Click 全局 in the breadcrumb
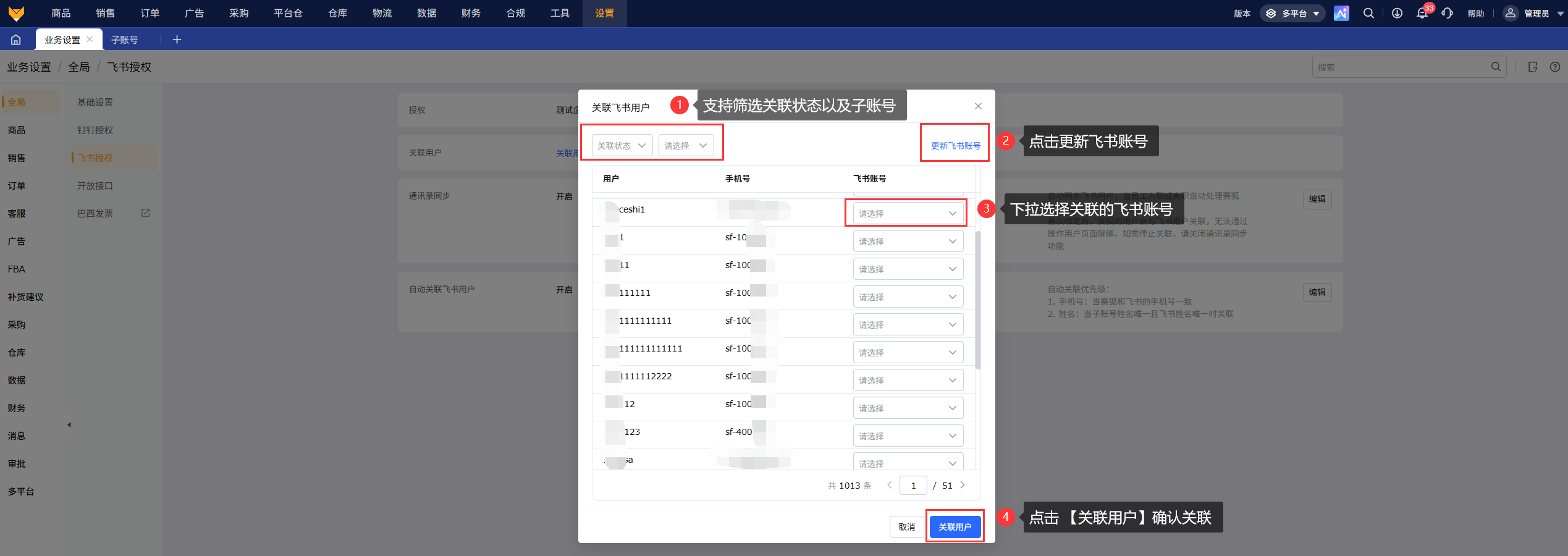This screenshot has width=1568, height=556. pyautogui.click(x=79, y=67)
